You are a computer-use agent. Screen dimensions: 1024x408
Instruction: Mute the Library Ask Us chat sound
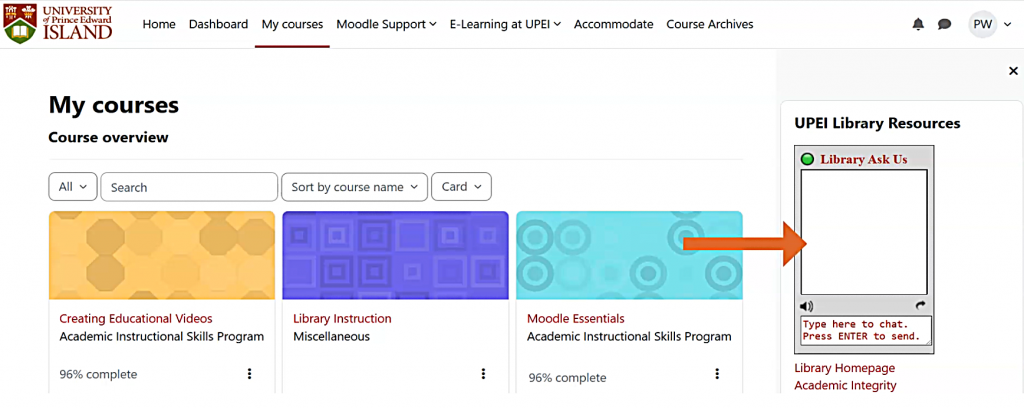pos(807,306)
